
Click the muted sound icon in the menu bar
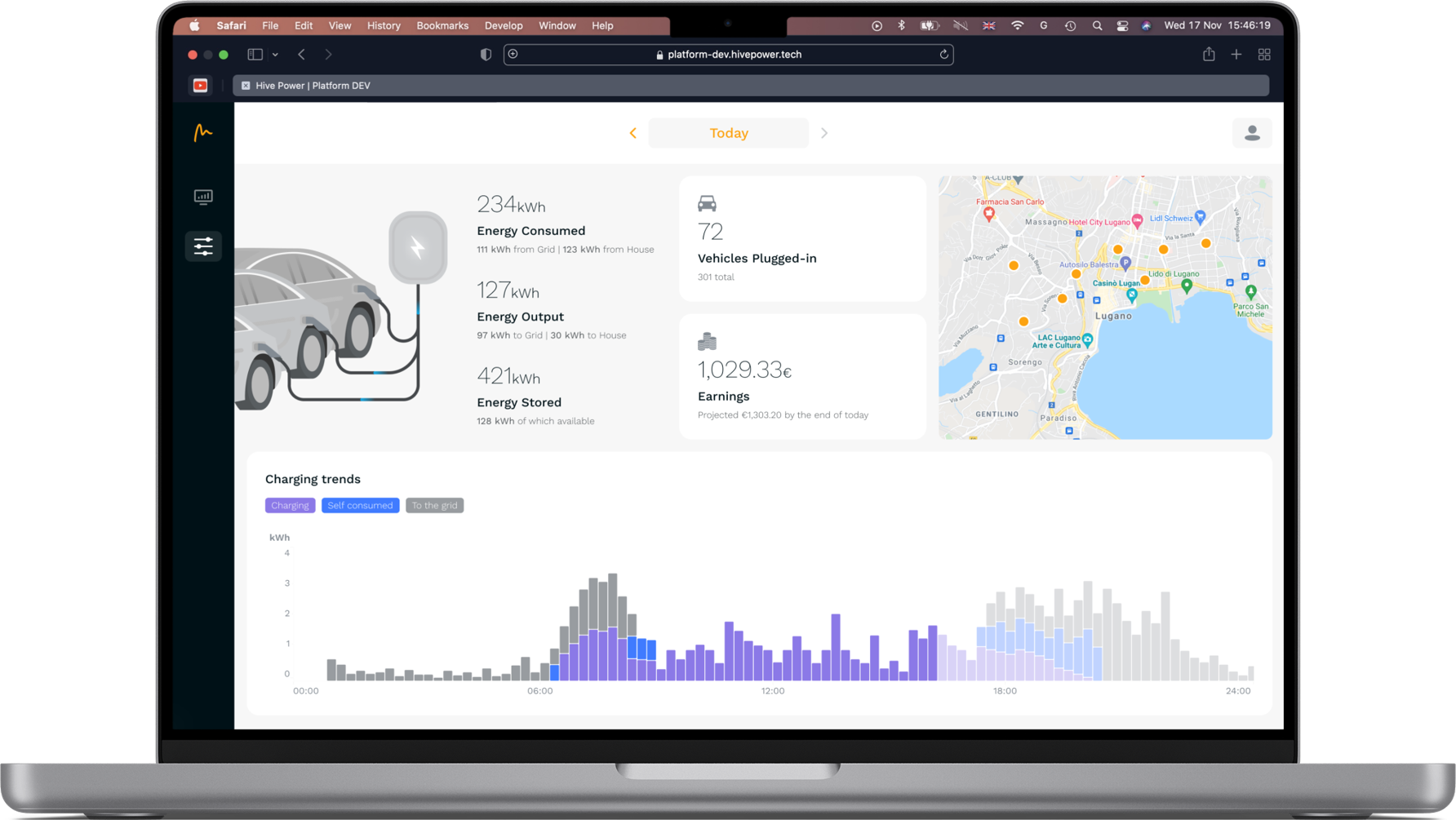[x=961, y=25]
